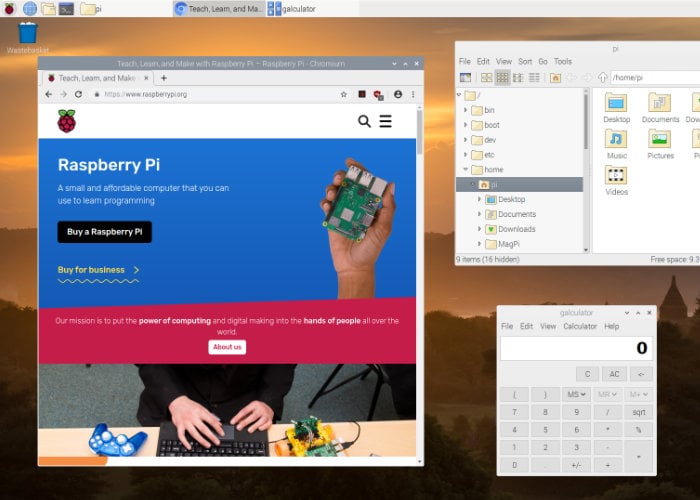The image size is (700, 500).
Task: Switch to the galculator taskbar entry
Action: pyautogui.click(x=292, y=8)
